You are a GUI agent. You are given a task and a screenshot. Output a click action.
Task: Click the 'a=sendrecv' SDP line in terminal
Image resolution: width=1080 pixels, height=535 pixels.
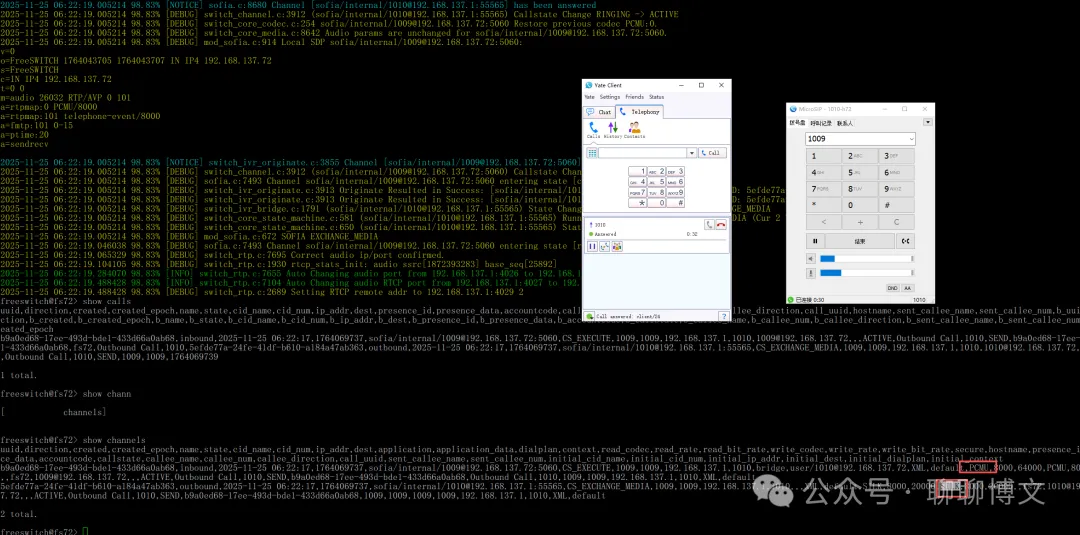click(x=26, y=145)
